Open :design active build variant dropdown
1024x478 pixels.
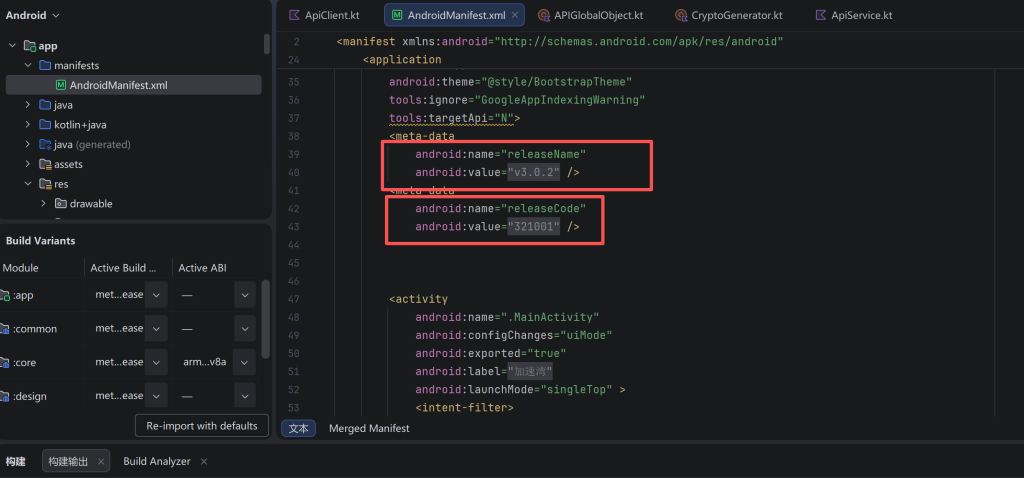click(x=156, y=396)
